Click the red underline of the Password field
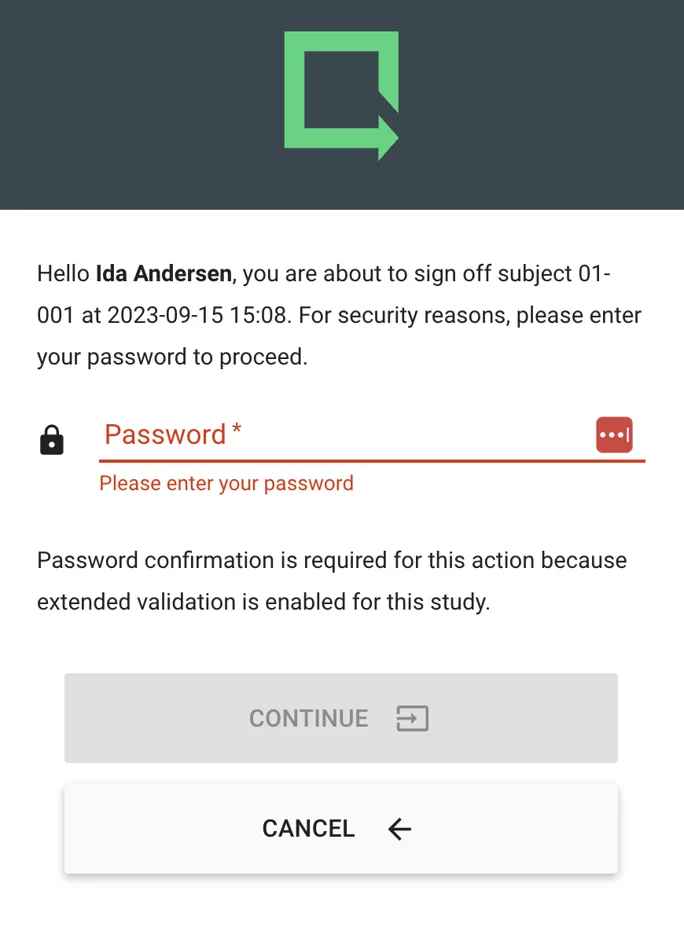 pos(372,461)
